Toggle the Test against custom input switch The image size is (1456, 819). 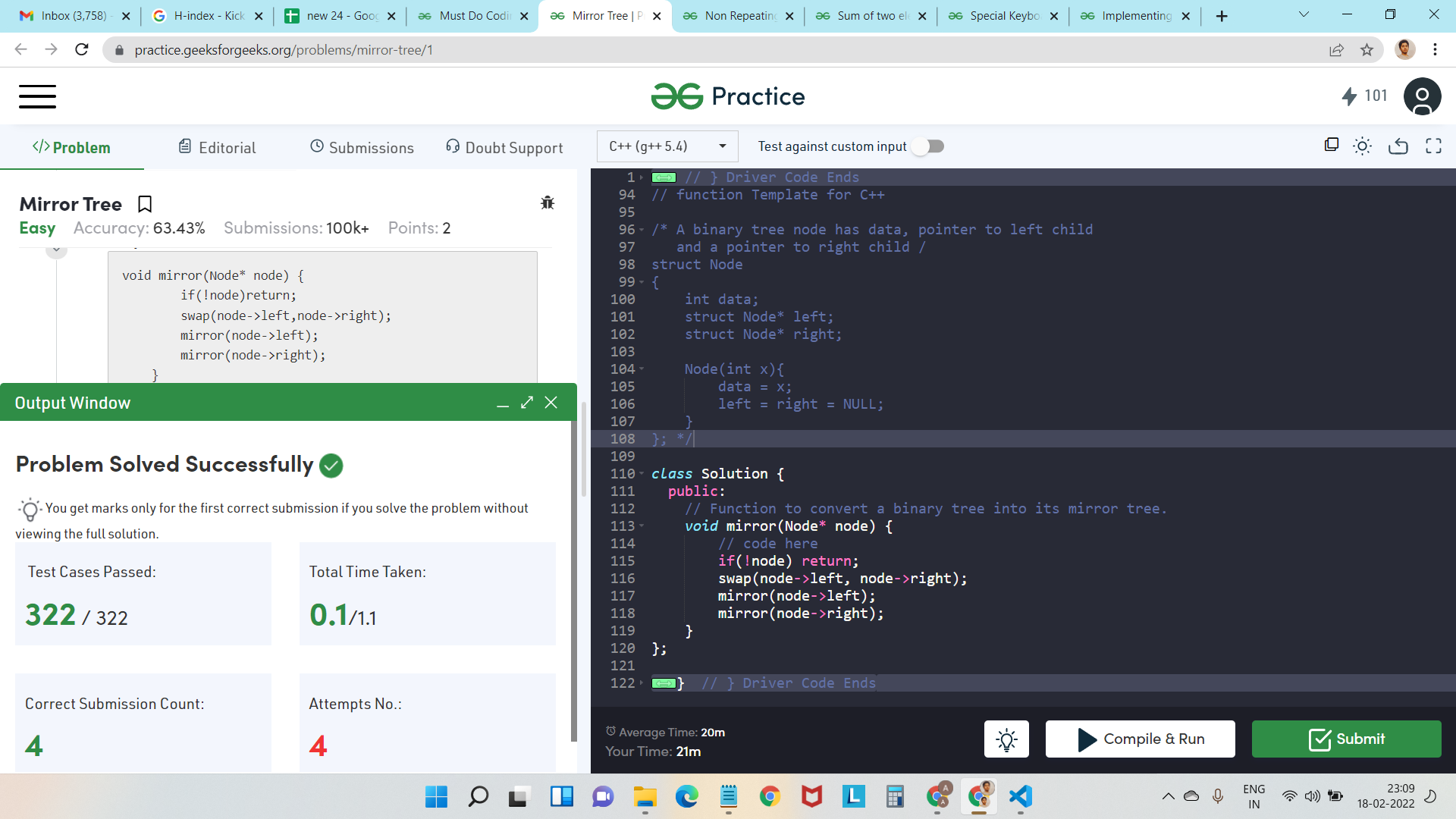tap(928, 146)
